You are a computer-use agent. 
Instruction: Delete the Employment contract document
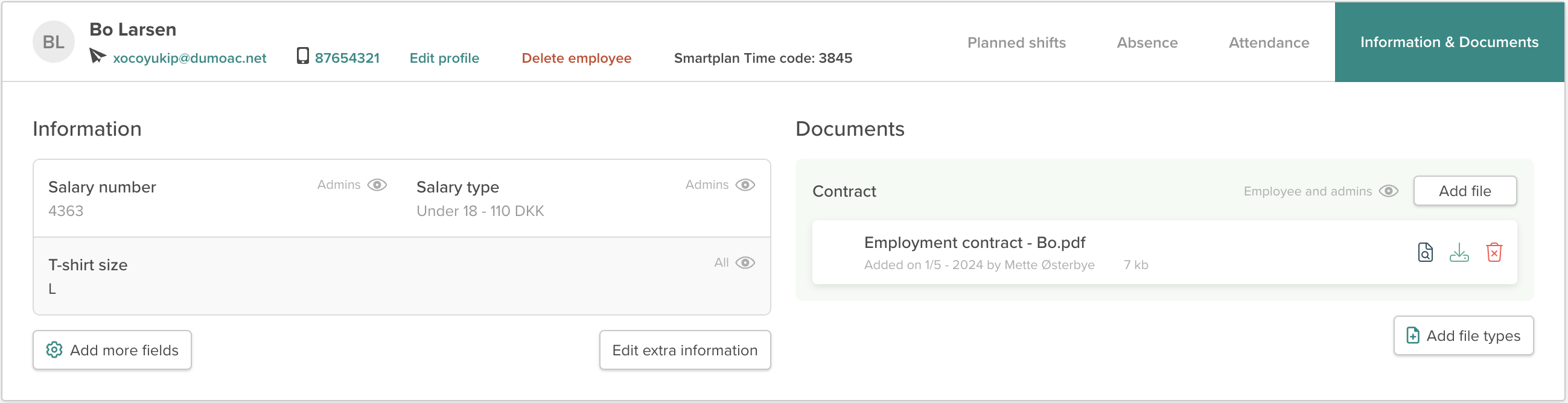pos(1494,252)
